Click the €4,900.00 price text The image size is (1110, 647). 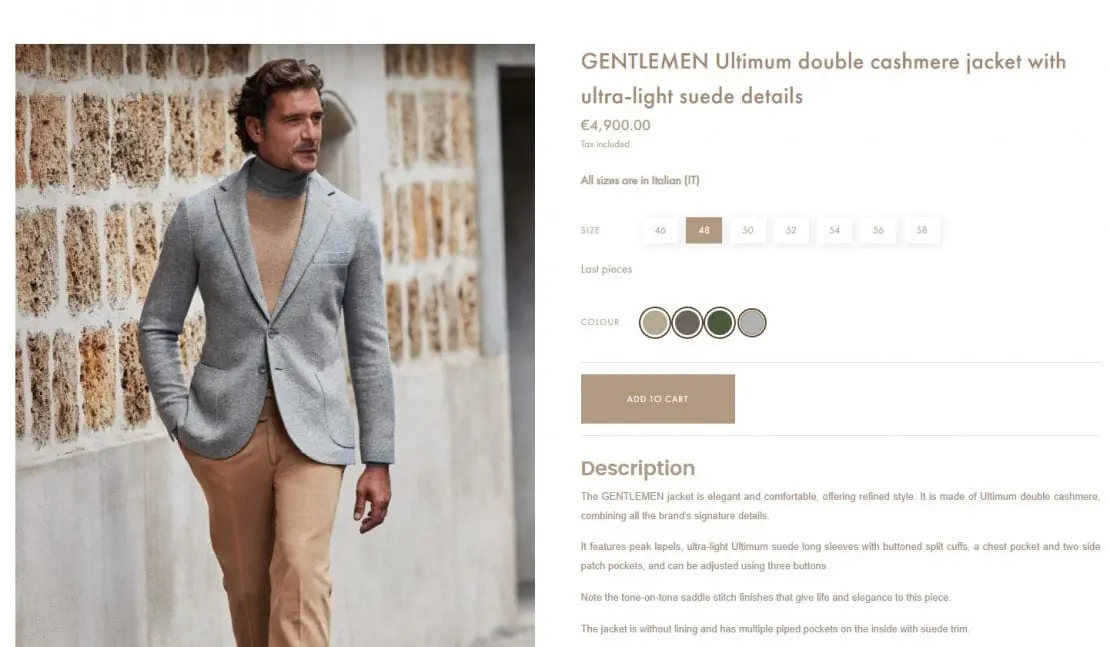click(x=615, y=125)
